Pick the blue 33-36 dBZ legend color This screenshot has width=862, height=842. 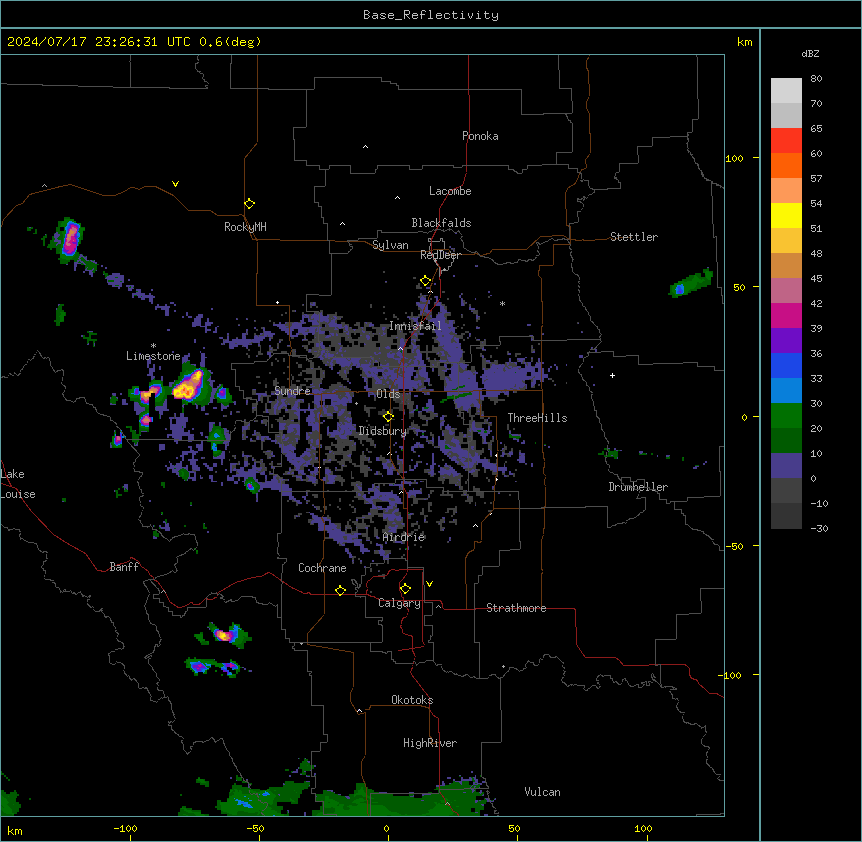[x=786, y=365]
